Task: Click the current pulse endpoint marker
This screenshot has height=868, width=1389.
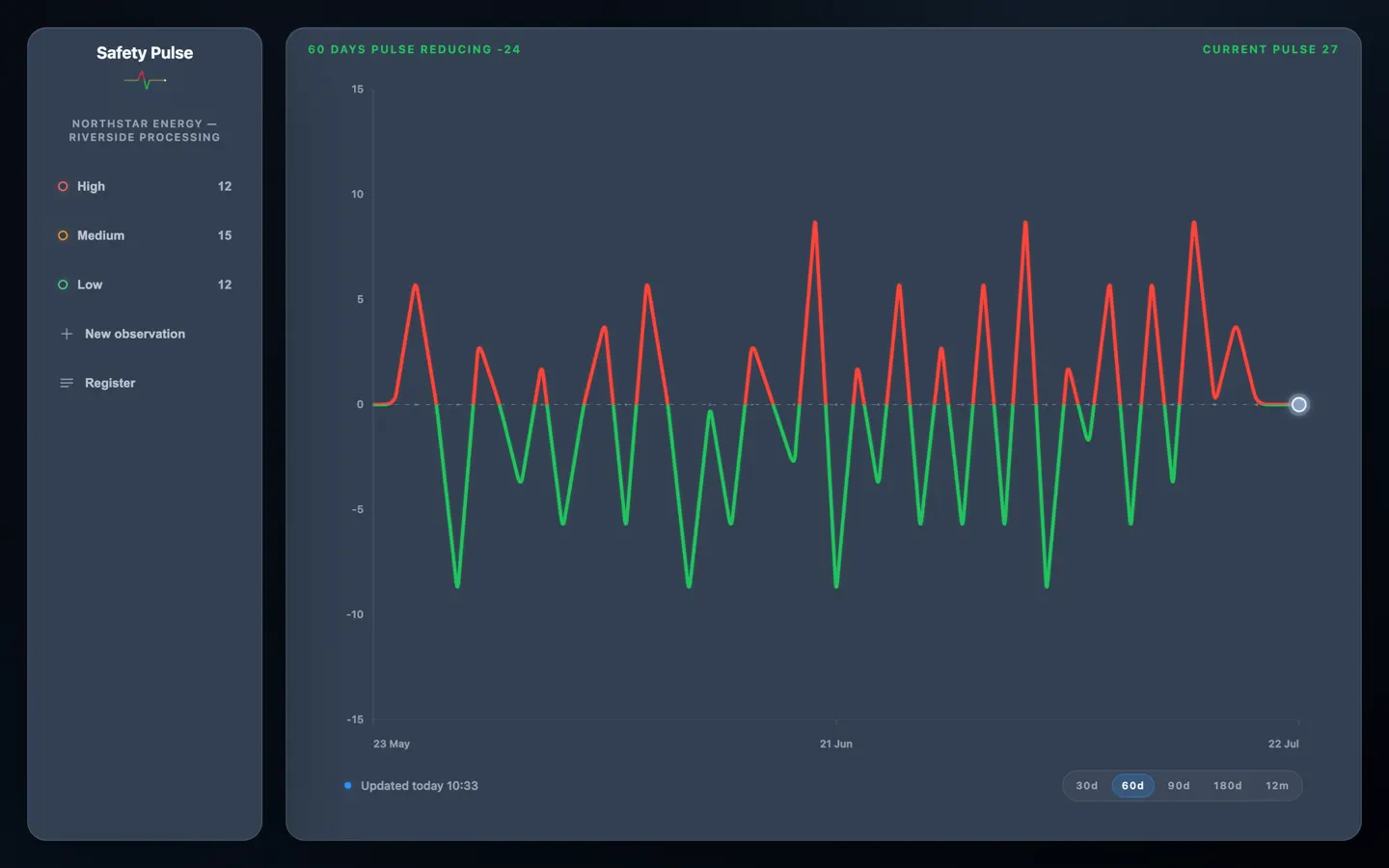Action: (1299, 404)
